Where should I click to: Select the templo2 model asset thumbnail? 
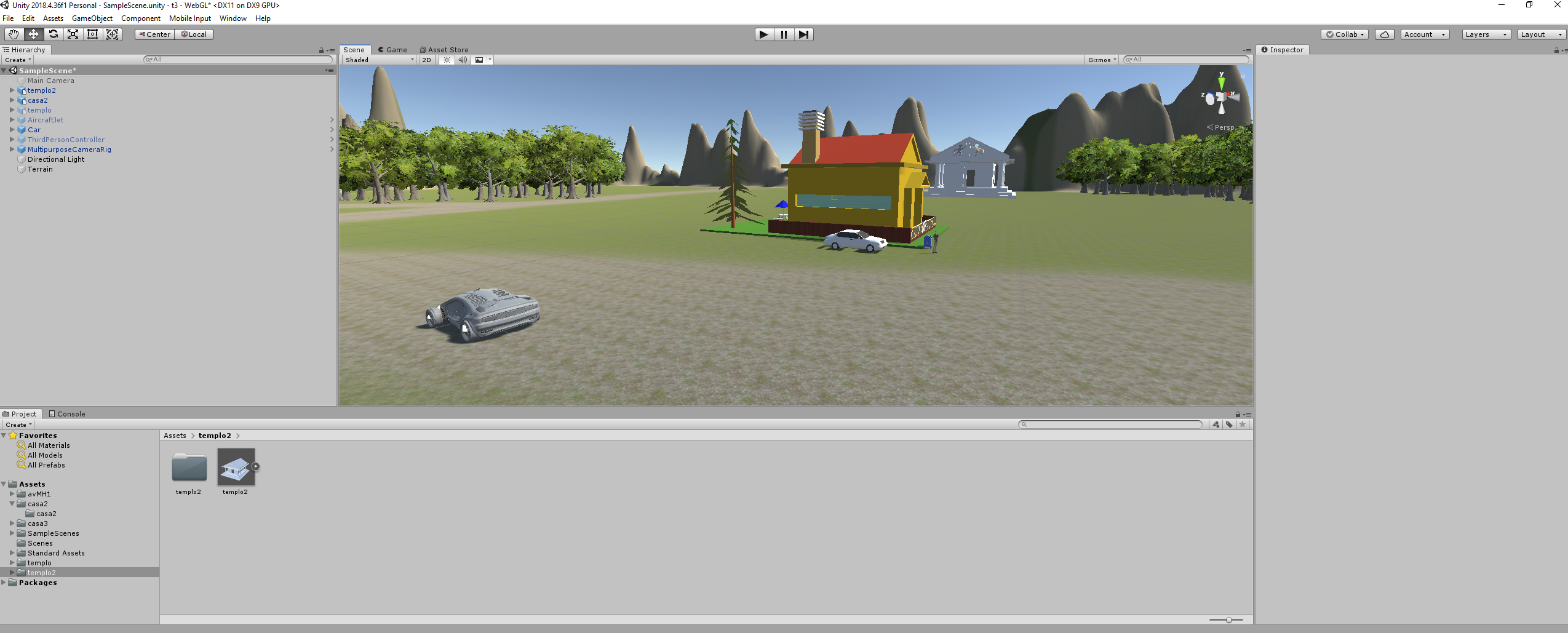coord(236,468)
